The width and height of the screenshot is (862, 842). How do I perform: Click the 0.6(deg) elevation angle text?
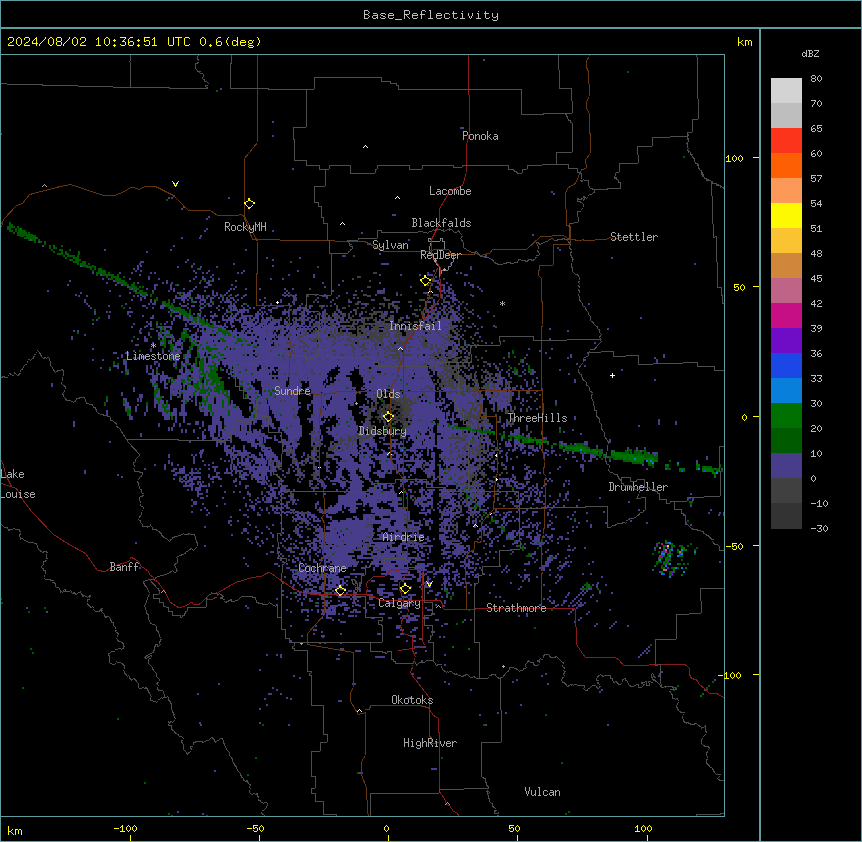(x=230, y=42)
